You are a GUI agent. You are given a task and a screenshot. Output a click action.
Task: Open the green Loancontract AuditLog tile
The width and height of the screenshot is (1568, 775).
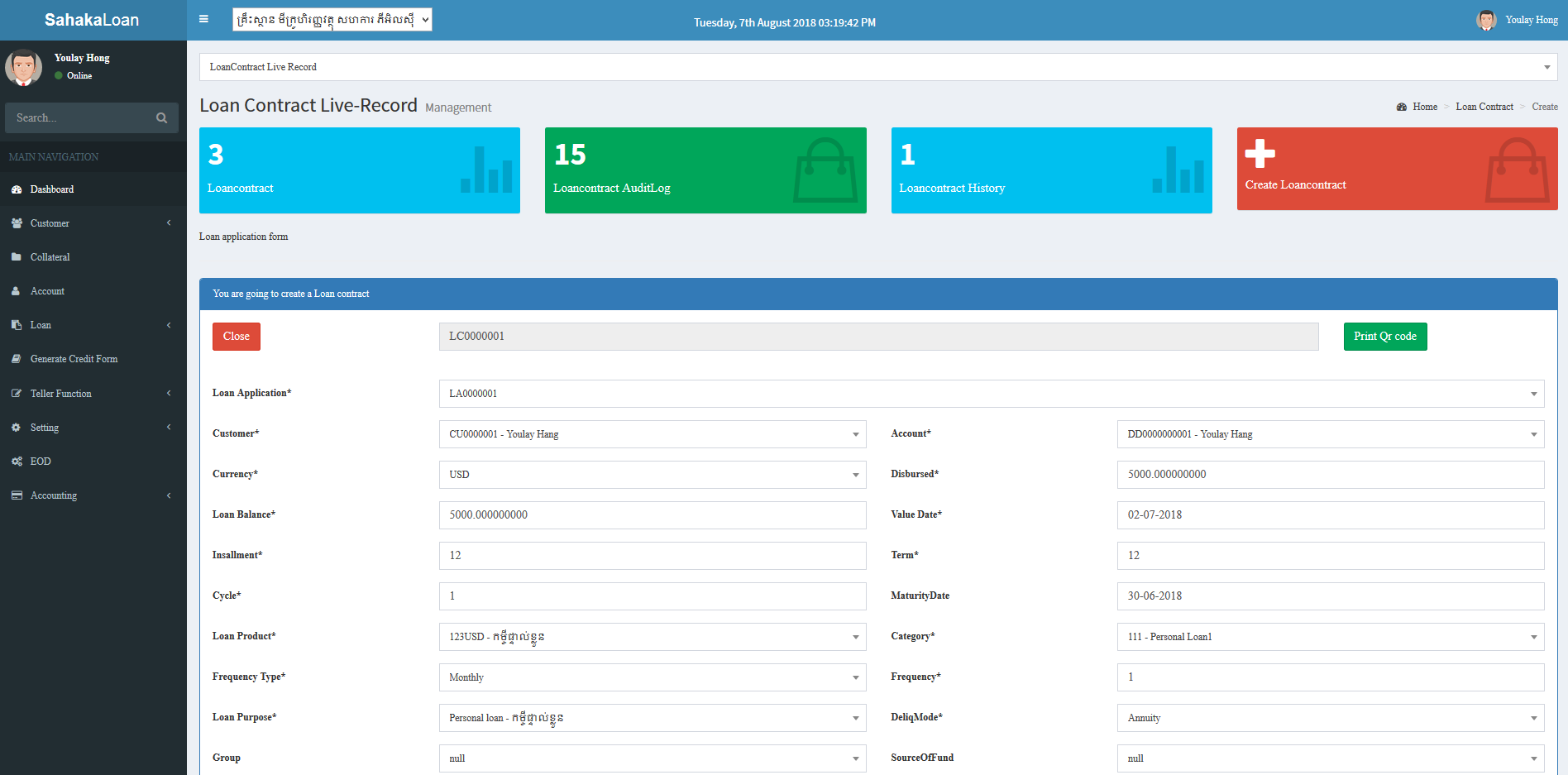coord(705,170)
